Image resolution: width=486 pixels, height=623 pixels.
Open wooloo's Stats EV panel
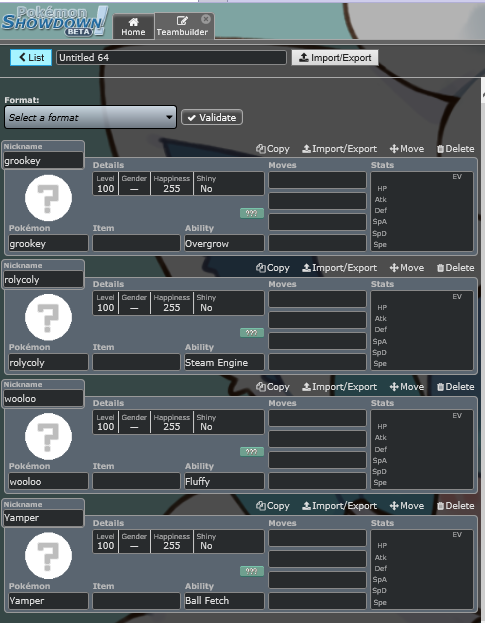422,449
